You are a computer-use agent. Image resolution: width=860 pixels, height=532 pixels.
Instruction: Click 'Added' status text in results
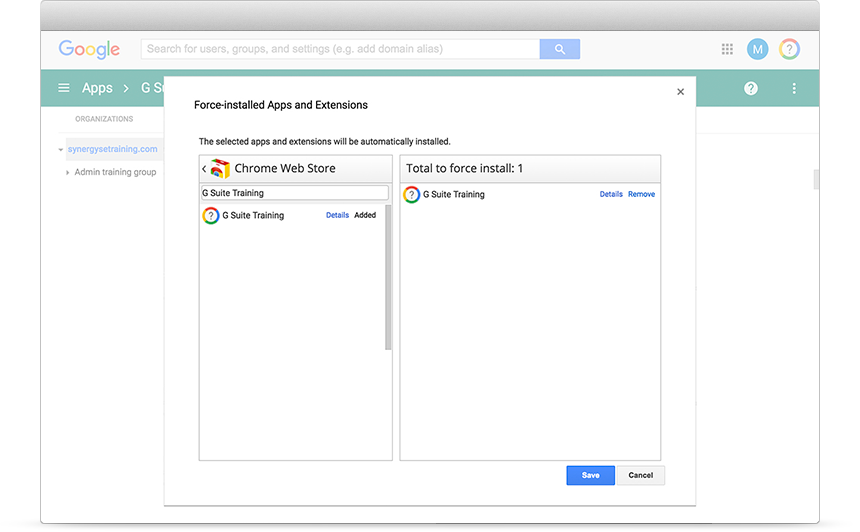[x=365, y=215]
